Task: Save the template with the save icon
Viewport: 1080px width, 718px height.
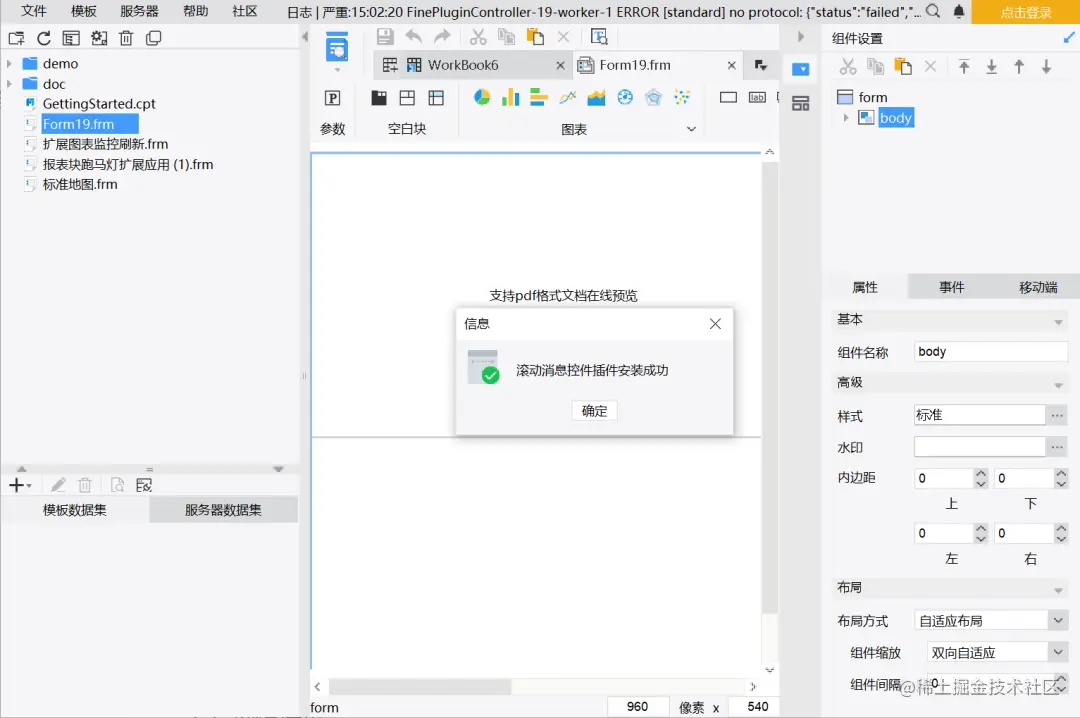Action: pyautogui.click(x=385, y=36)
